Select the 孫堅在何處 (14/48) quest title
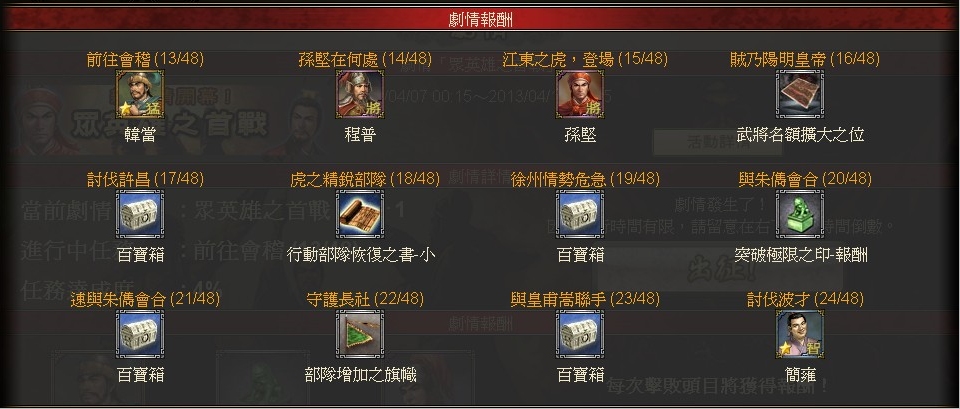The height and width of the screenshot is (409, 960). (366, 59)
